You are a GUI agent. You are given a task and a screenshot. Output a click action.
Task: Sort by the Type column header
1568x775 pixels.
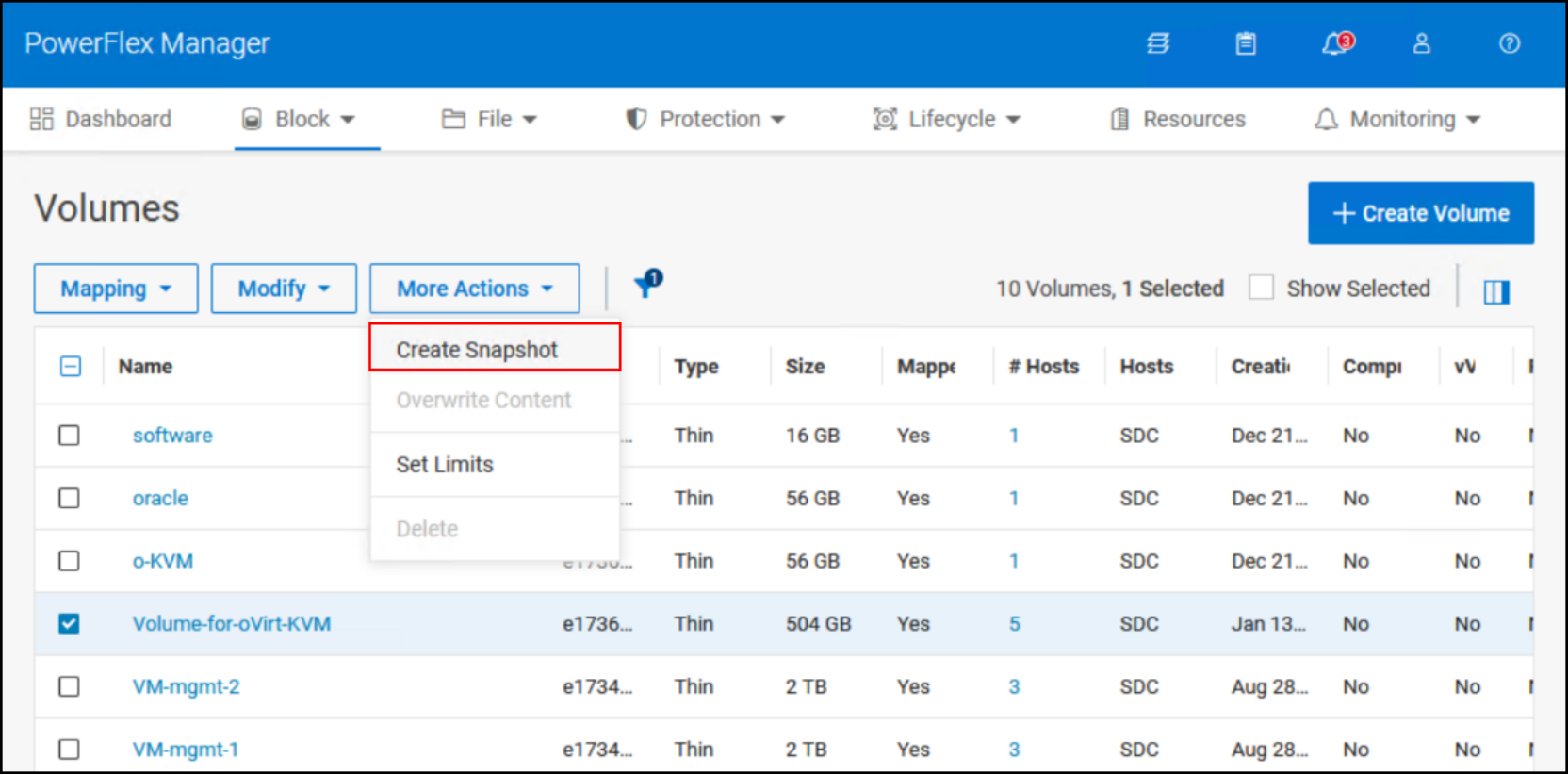(696, 366)
